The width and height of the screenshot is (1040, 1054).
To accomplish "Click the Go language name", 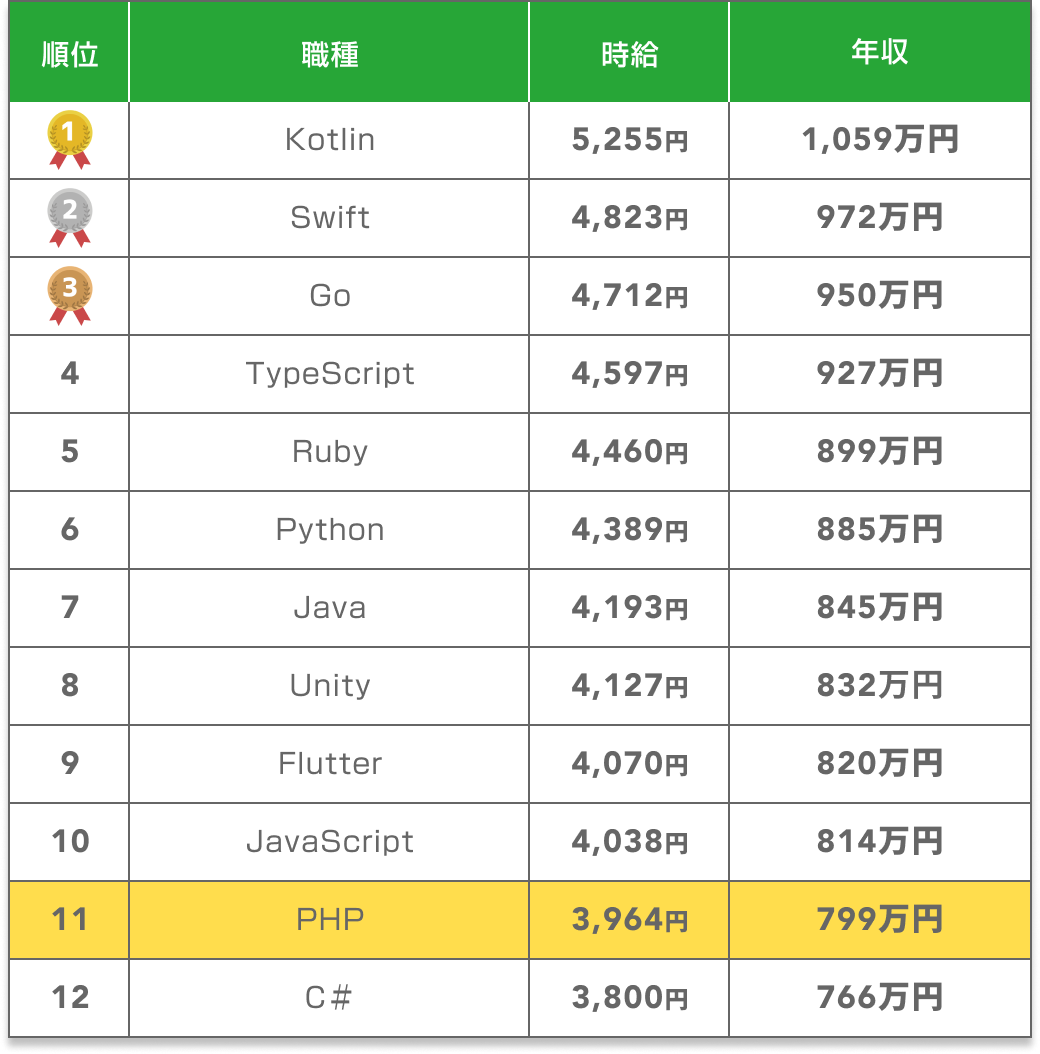I will pos(330,296).
